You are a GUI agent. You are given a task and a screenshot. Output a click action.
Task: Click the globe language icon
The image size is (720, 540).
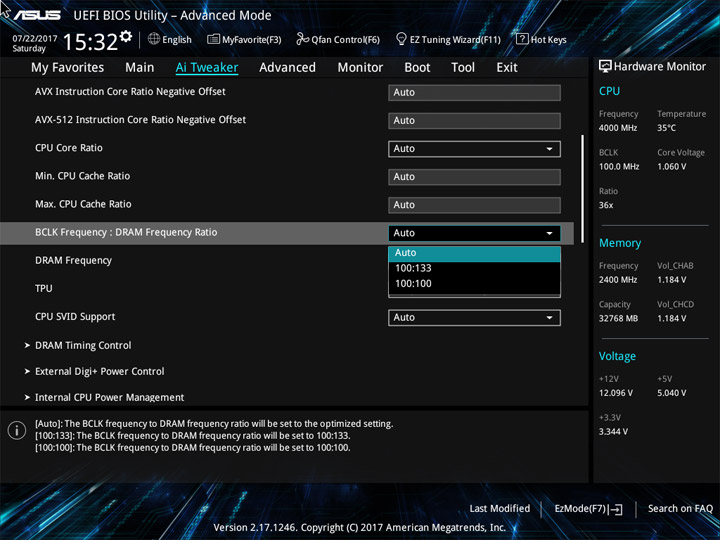(154, 39)
